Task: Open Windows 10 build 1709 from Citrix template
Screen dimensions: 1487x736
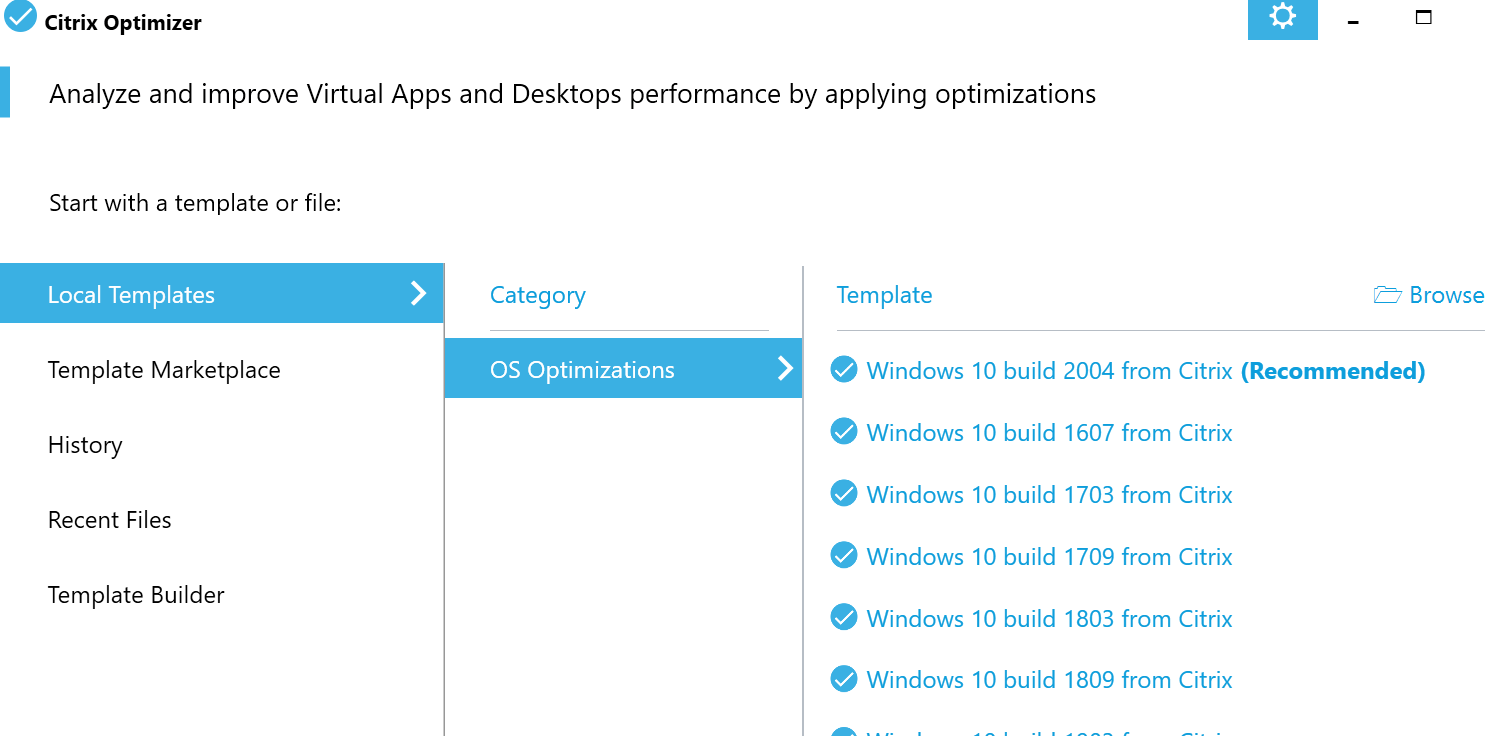Action: point(1049,557)
